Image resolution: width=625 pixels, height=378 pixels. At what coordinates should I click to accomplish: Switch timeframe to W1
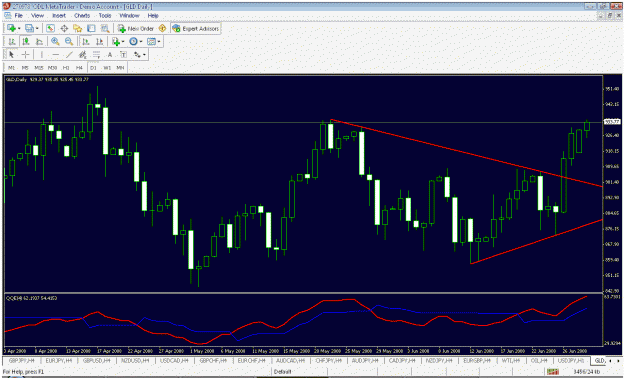coord(107,68)
